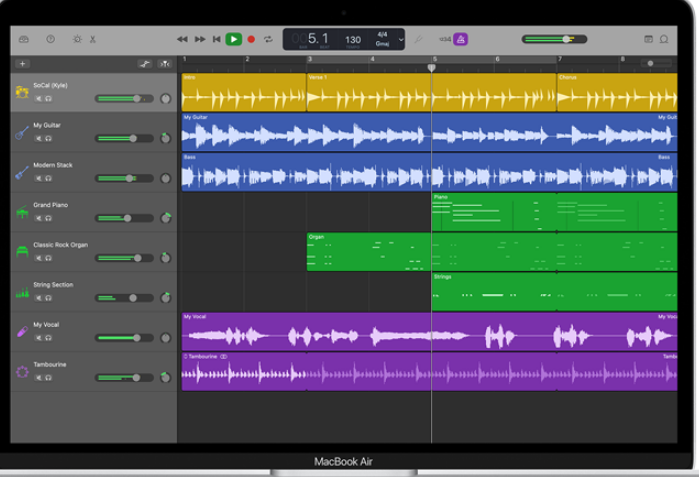Change the 130 tempo value
The height and width of the screenshot is (477, 699).
(353, 40)
